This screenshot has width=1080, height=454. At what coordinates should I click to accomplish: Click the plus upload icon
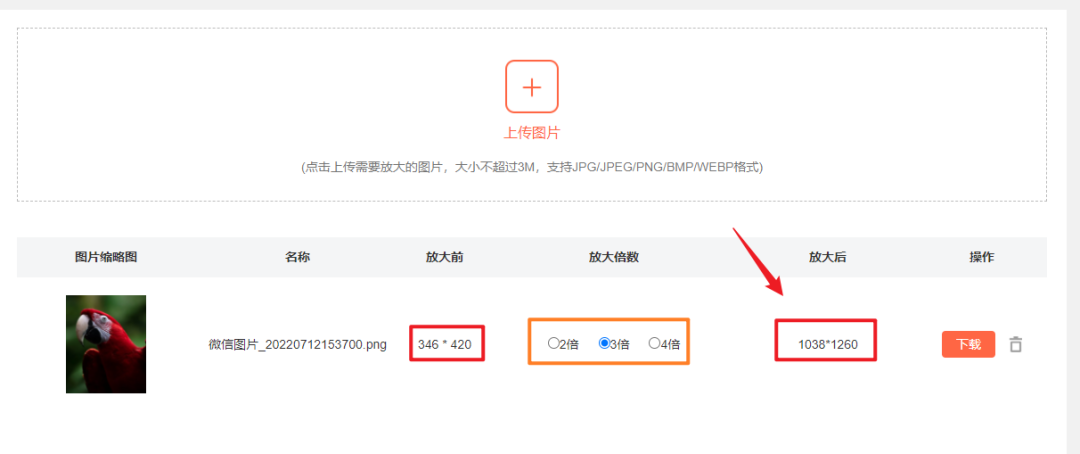532,86
